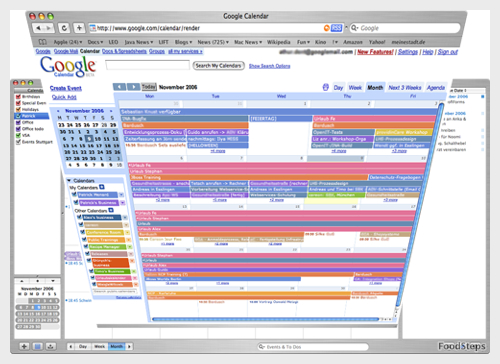Toggle Events Stuttgart calendar checkbox
Image resolution: width=500 pixels, height=364 pixels.
tap(18, 142)
